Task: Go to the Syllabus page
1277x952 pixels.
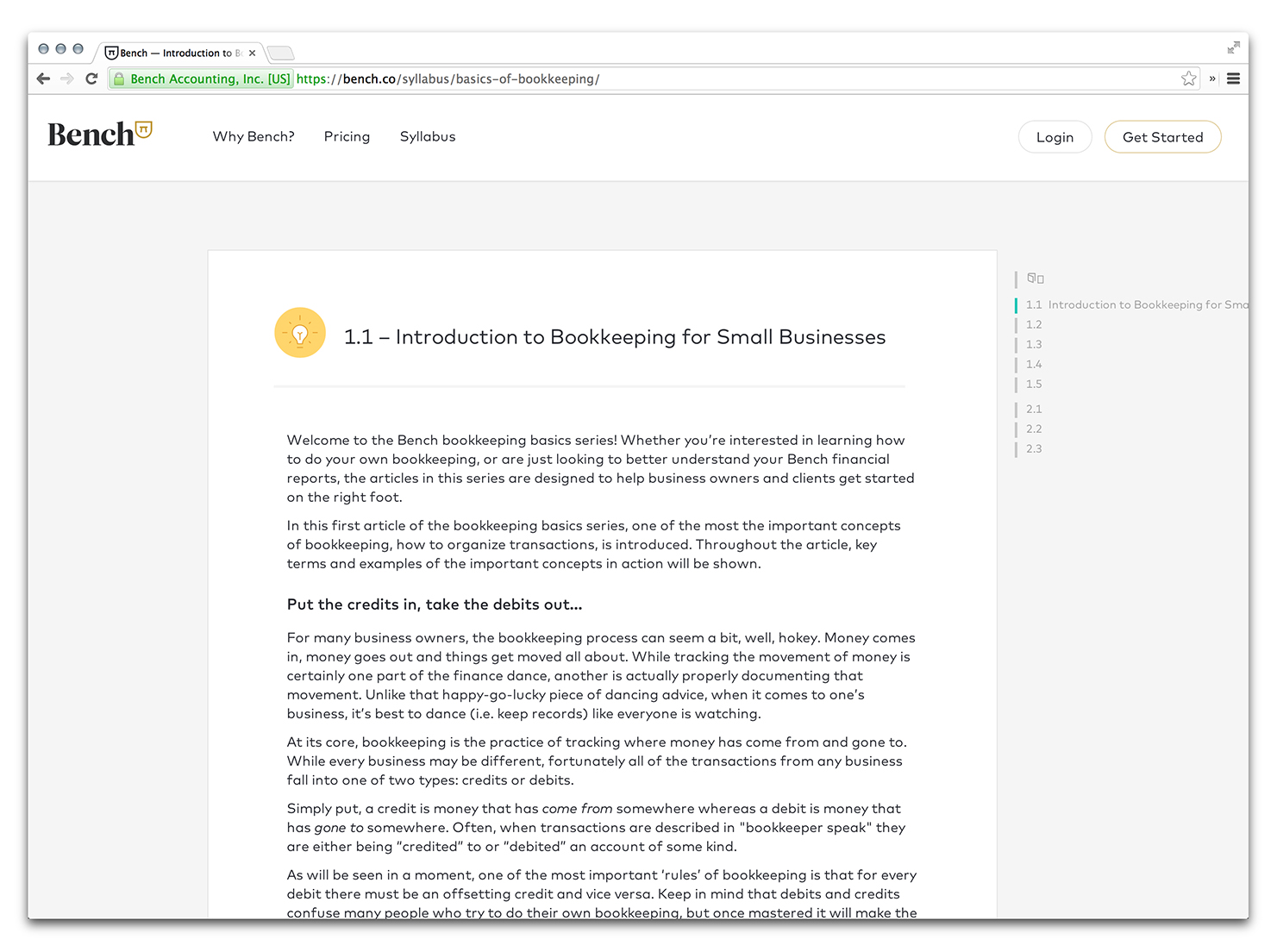Action: [x=428, y=136]
